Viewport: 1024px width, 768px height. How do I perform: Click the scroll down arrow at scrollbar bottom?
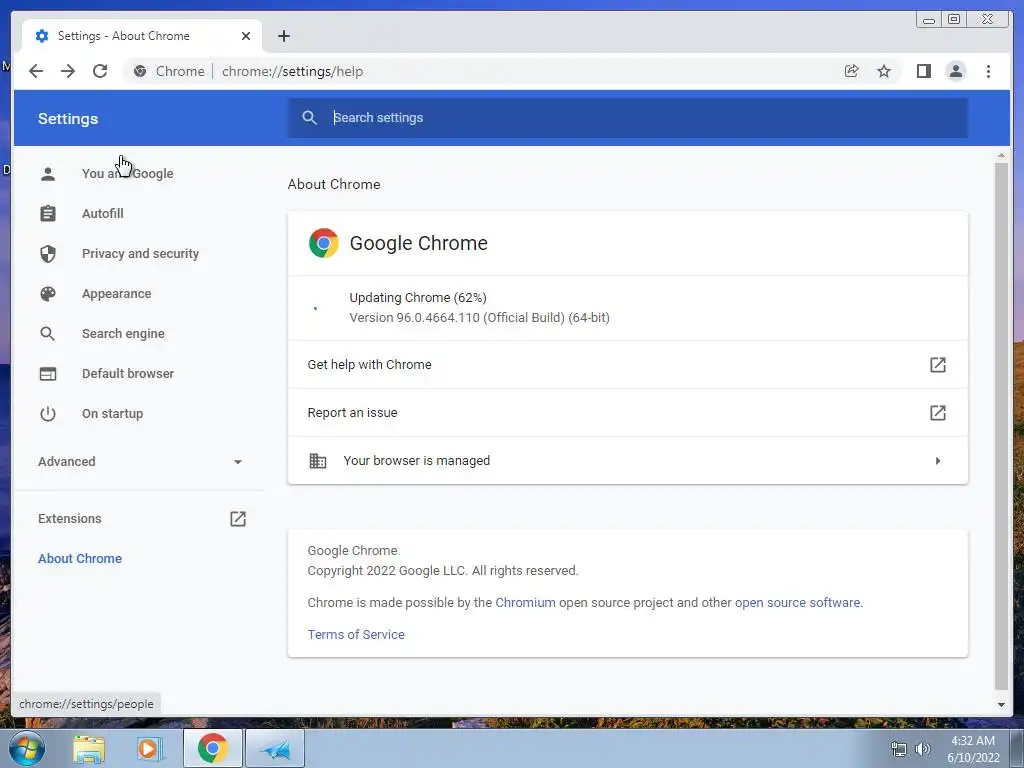point(1001,705)
